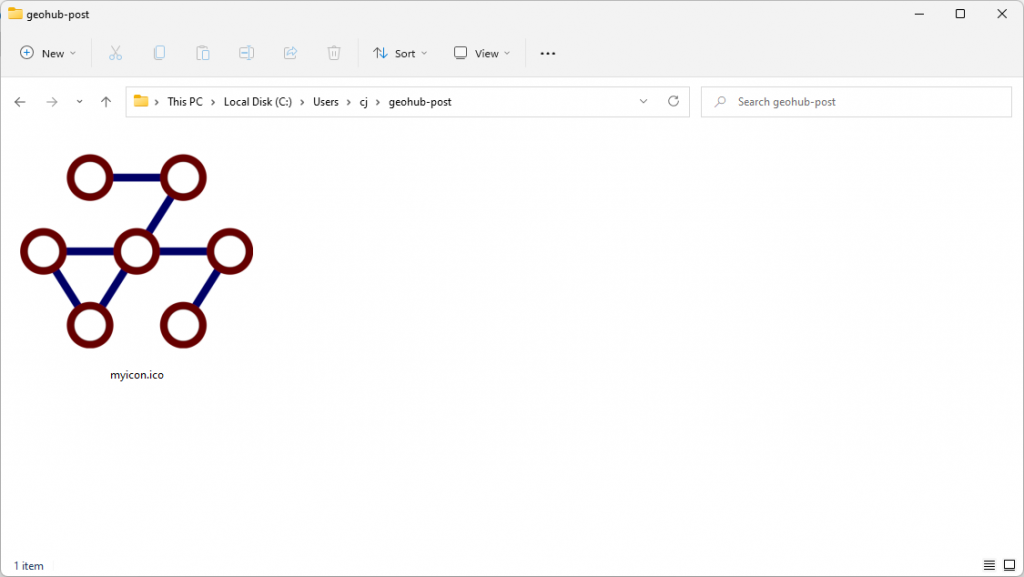Close the geohub-post window

pos(1002,14)
